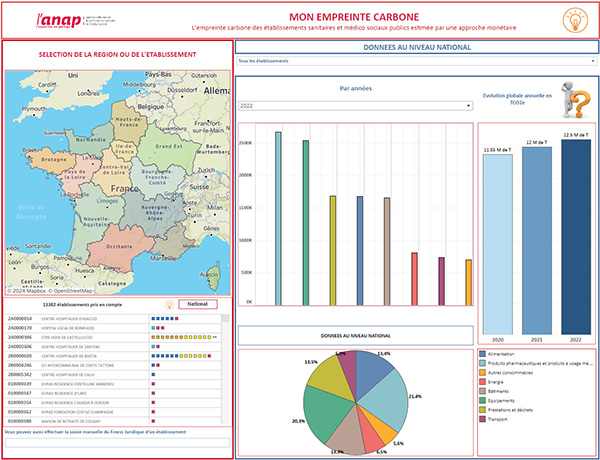Click the orange bar in the chart
The height and width of the screenshot is (460, 600).
[x=469, y=282]
